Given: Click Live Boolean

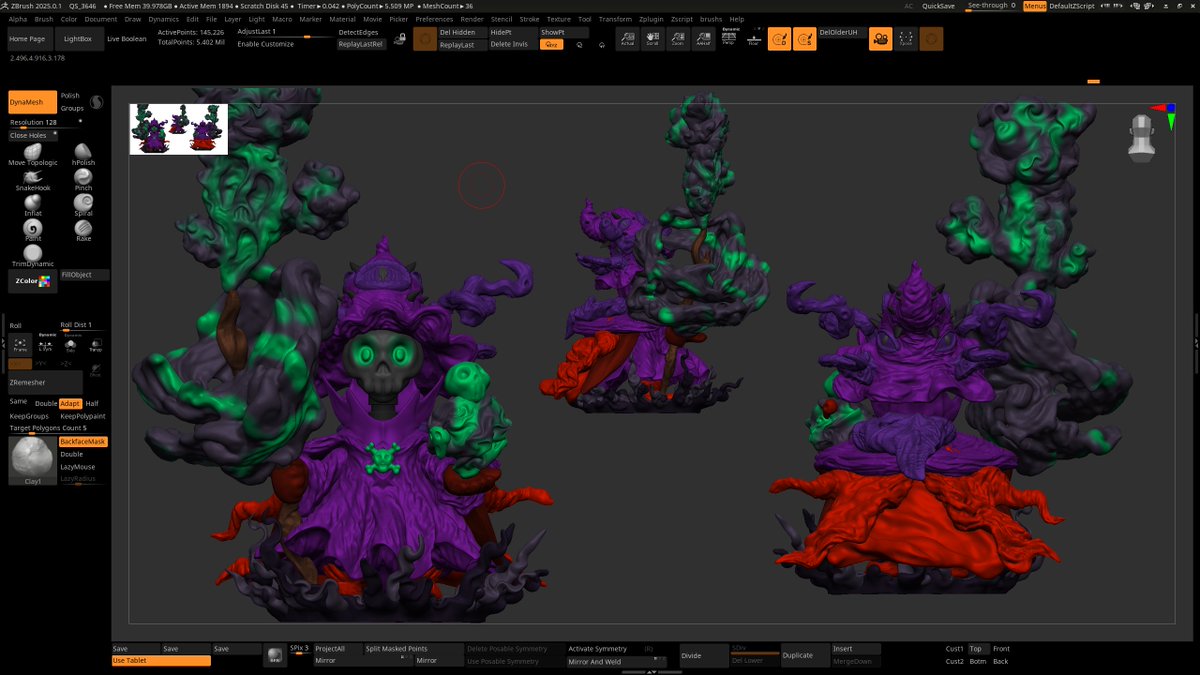Looking at the screenshot, I should pyautogui.click(x=127, y=39).
